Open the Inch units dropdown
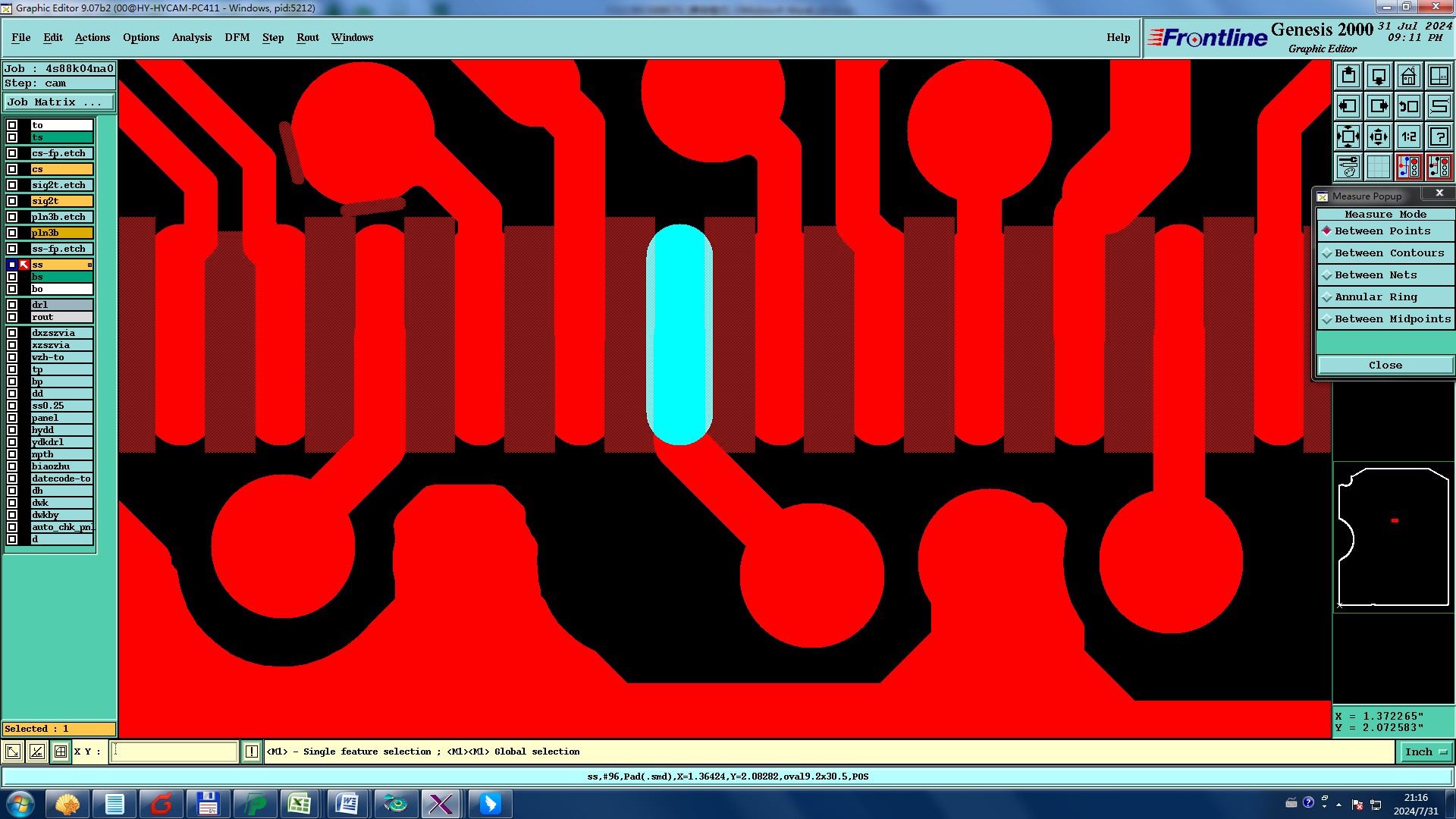 [1426, 752]
